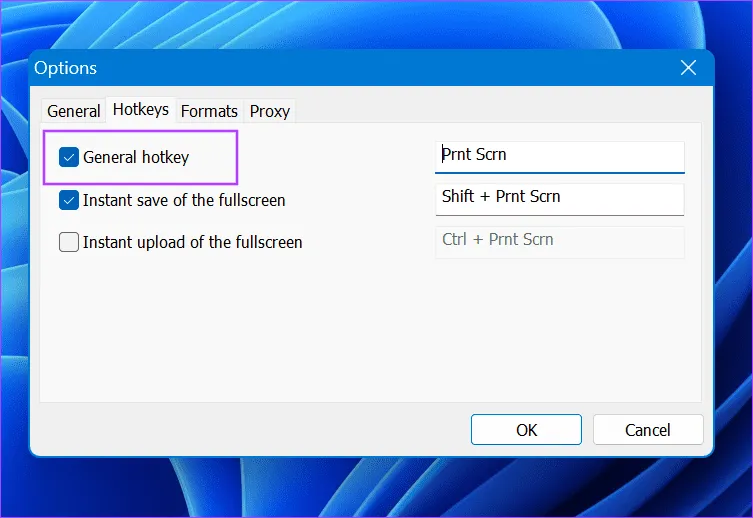Disable Instant save of the fullscreen checkbox
The height and width of the screenshot is (518, 753).
coord(69,200)
